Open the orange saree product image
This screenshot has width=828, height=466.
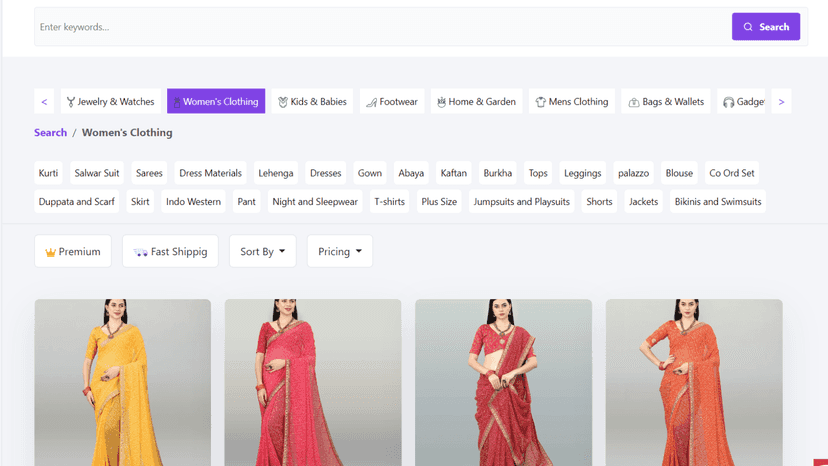coord(694,383)
